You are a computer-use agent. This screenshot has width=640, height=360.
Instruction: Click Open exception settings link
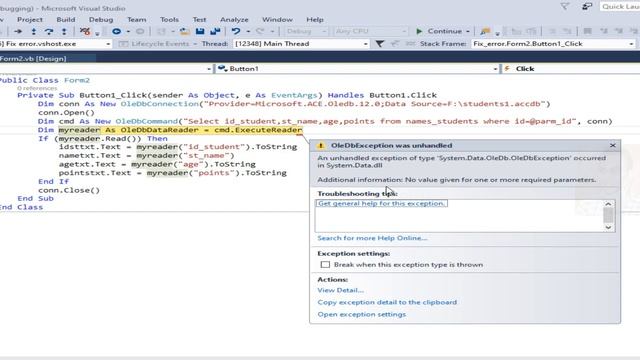click(362, 315)
